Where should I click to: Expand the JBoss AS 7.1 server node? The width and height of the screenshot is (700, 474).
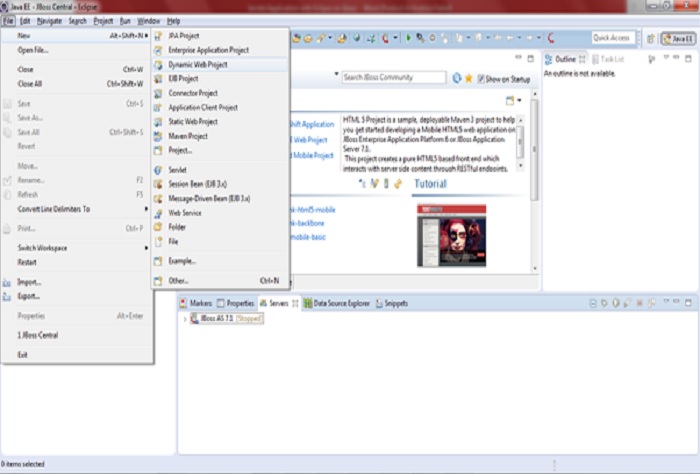(185, 319)
